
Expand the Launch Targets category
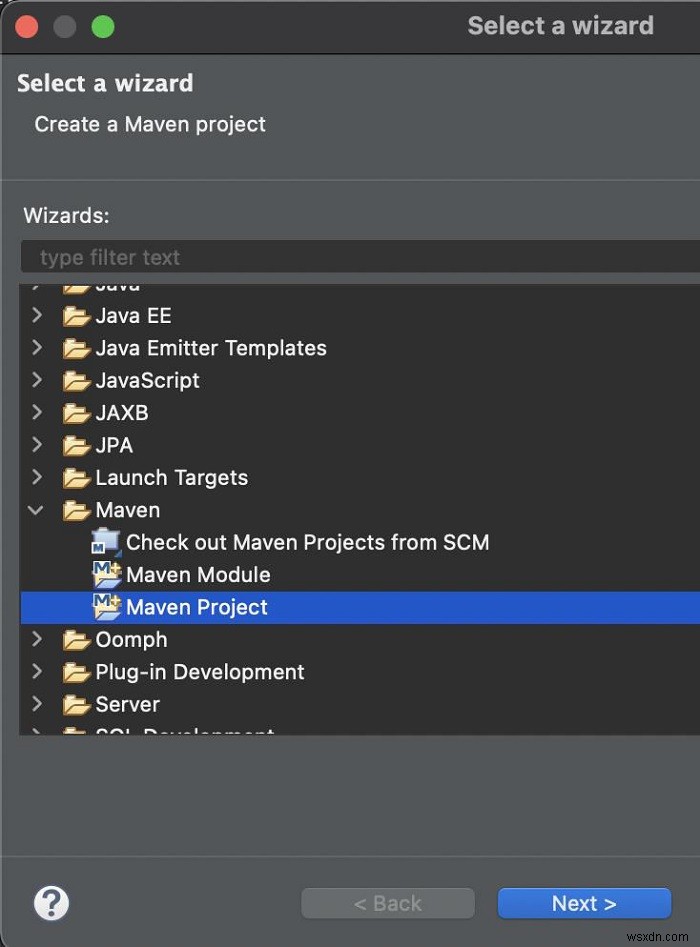click(36, 477)
